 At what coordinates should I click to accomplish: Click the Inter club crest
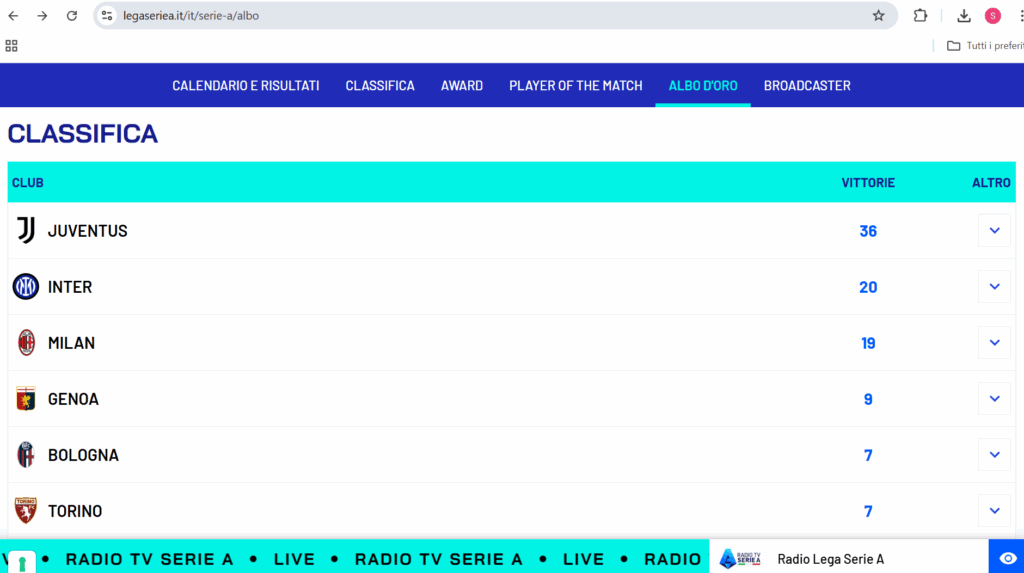pyautogui.click(x=26, y=287)
